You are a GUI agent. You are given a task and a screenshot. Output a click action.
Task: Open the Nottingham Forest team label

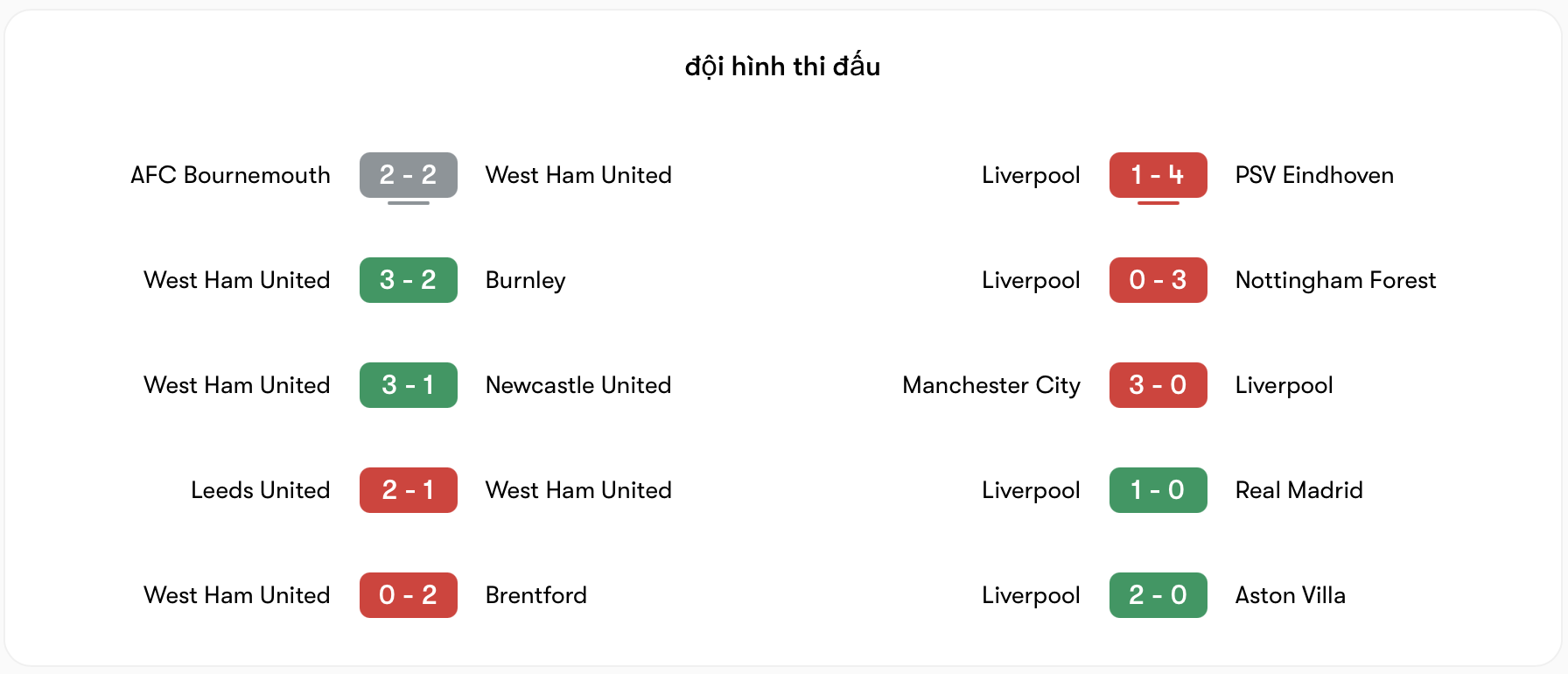(x=1335, y=280)
